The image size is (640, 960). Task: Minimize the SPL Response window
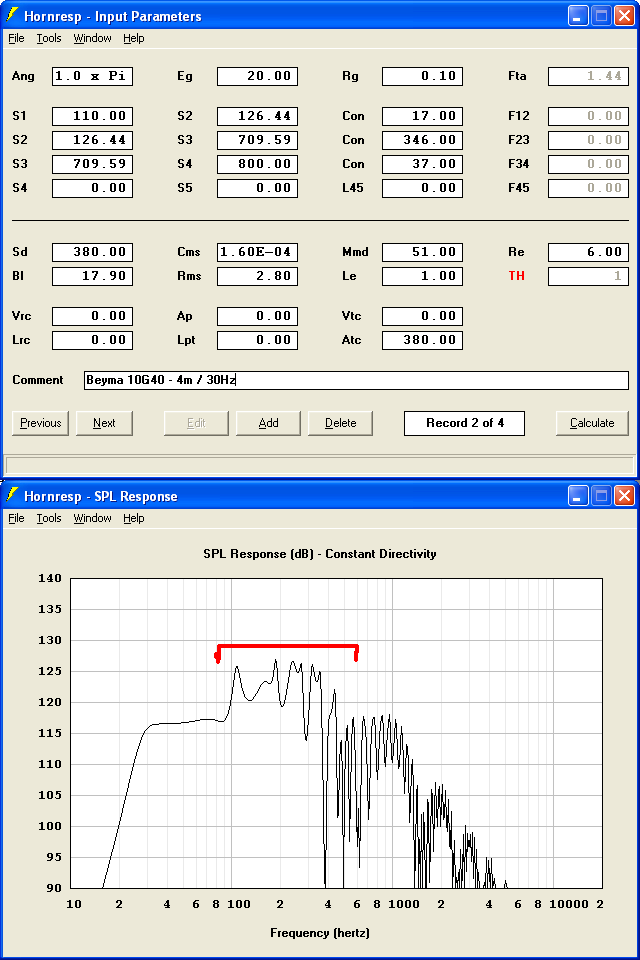578,496
